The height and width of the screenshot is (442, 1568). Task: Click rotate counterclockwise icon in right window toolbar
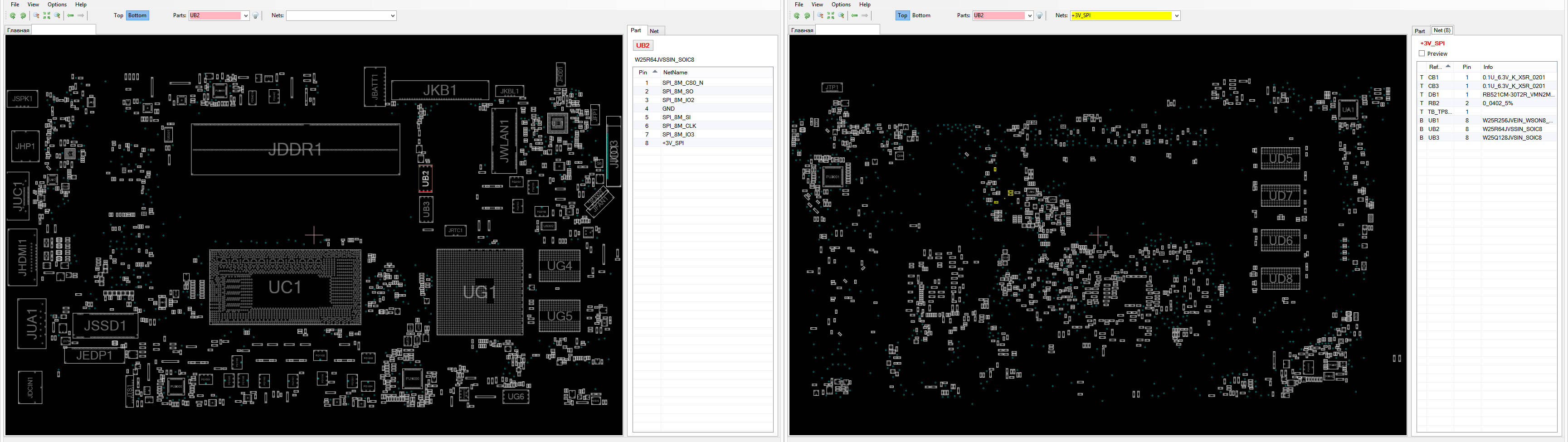pyautogui.click(x=797, y=16)
